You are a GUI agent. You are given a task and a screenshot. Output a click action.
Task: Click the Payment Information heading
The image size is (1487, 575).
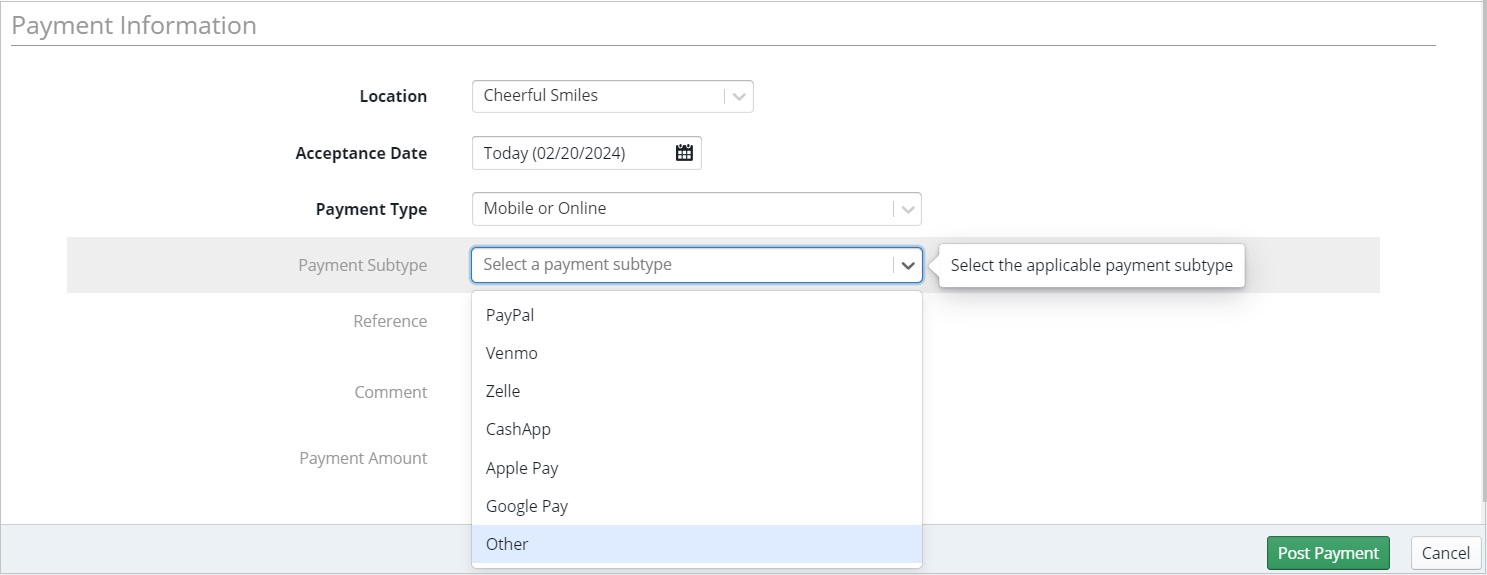coord(134,26)
